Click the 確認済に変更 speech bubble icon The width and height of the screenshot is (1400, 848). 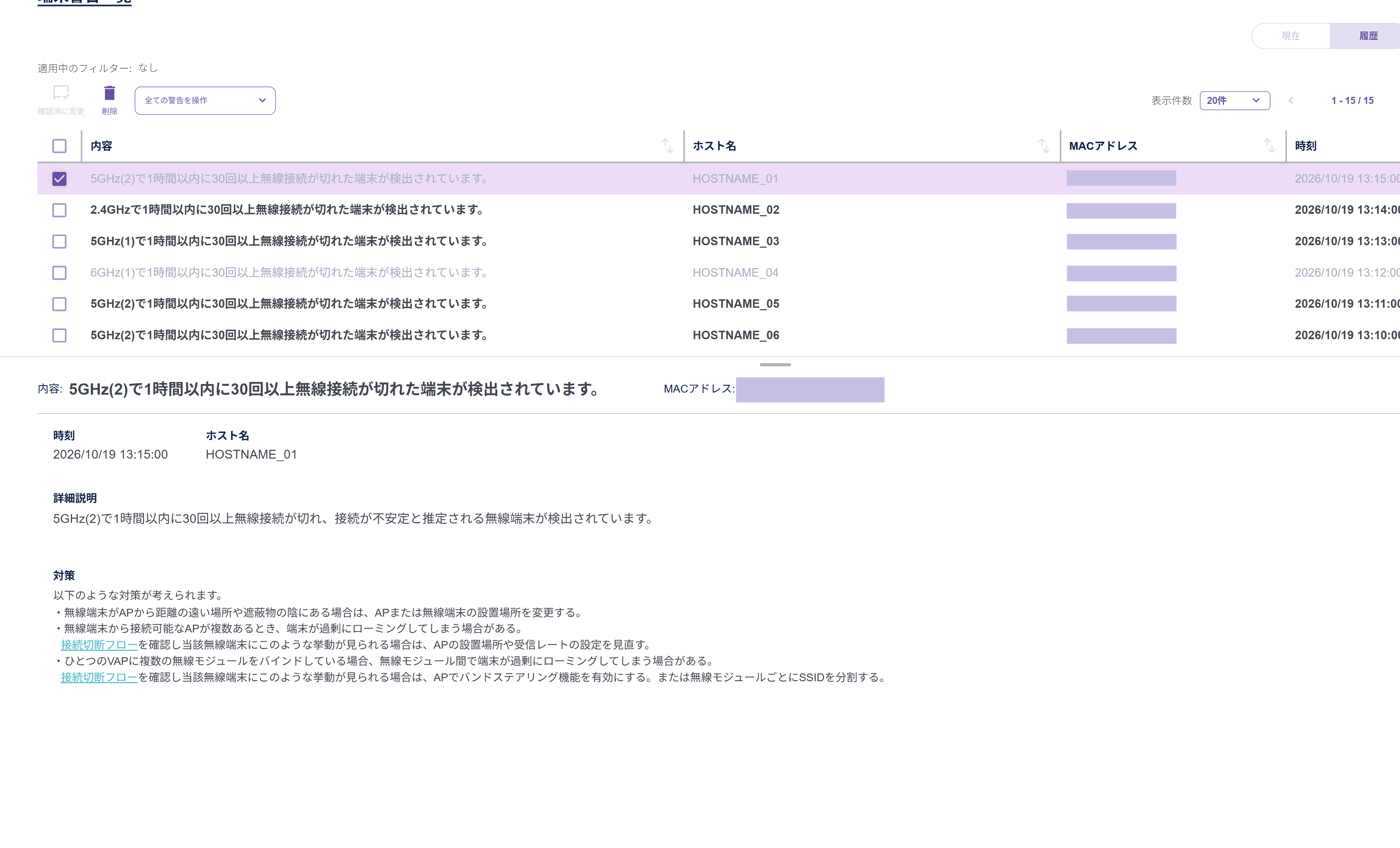[x=61, y=92]
